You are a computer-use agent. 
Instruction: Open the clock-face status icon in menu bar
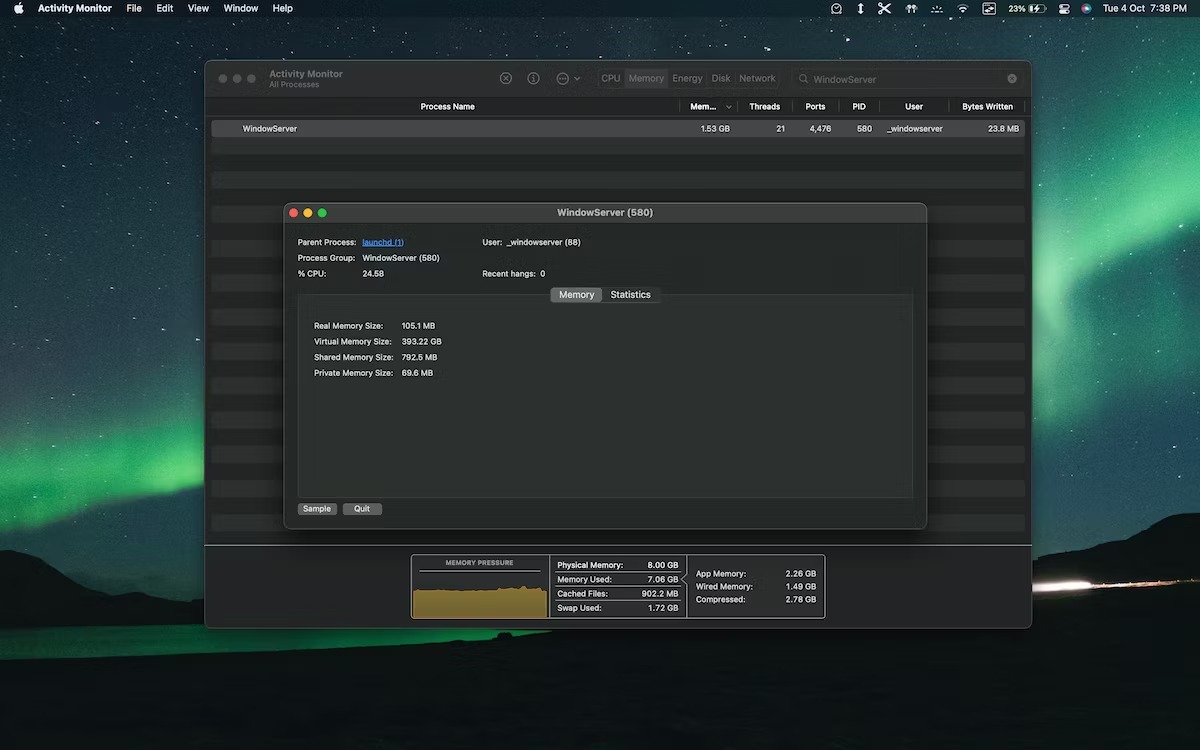[x=836, y=8]
